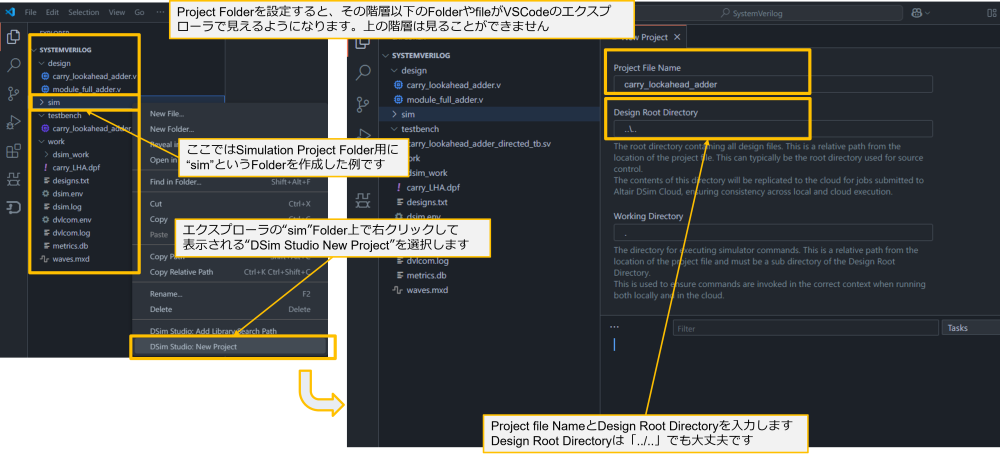This screenshot has width=1000, height=456.
Task: Open the File menu
Action: pos(31,12)
